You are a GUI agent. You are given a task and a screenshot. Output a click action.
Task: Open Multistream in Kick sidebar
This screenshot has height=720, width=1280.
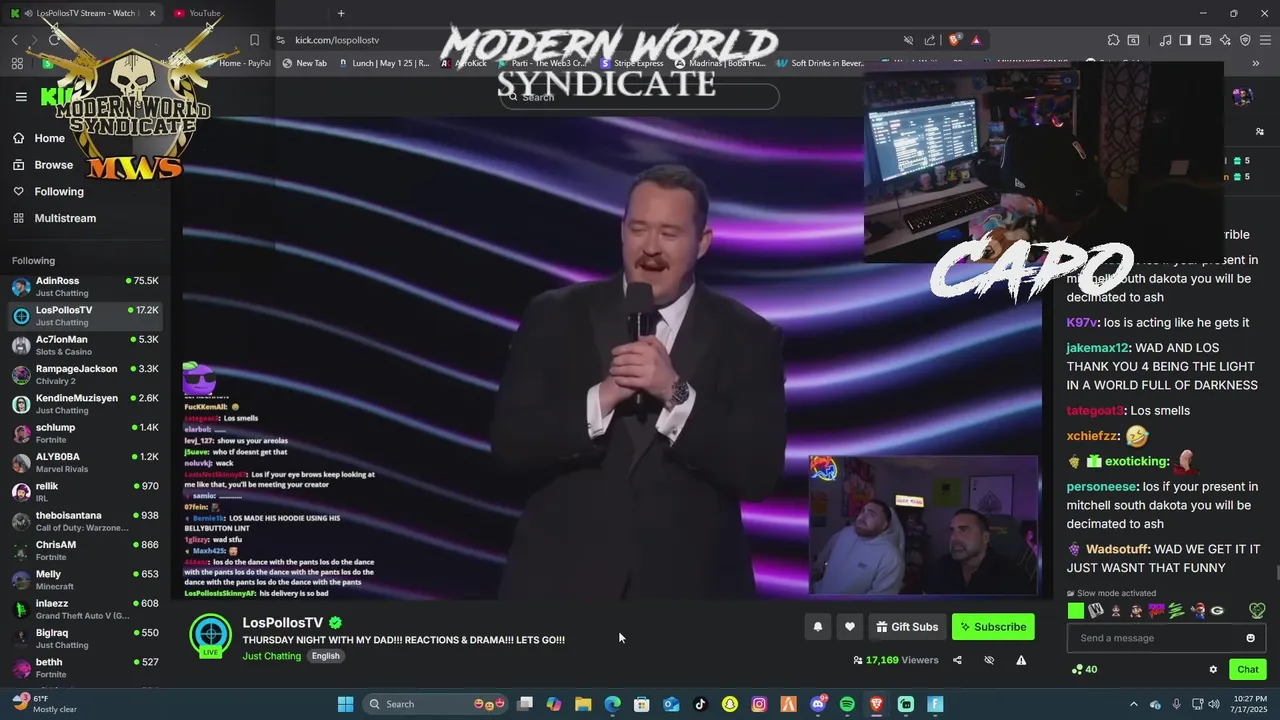coord(55,218)
